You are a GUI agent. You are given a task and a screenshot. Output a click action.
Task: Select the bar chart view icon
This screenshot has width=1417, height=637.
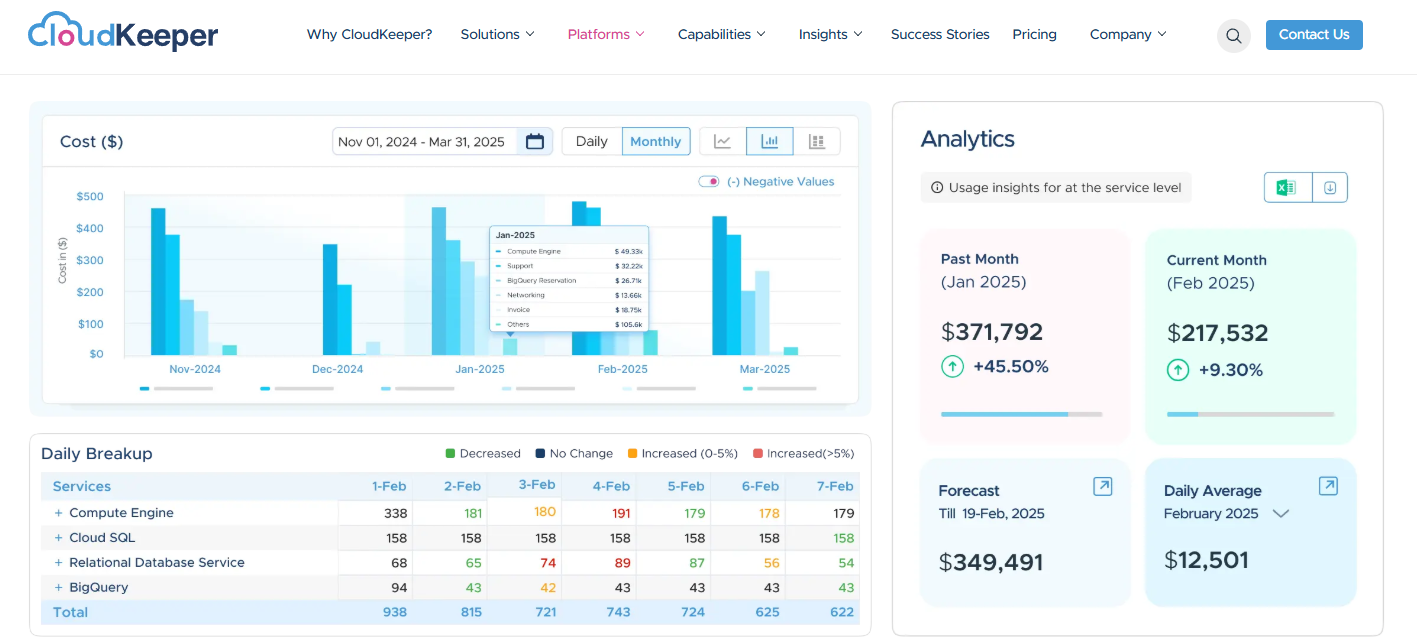(769, 141)
